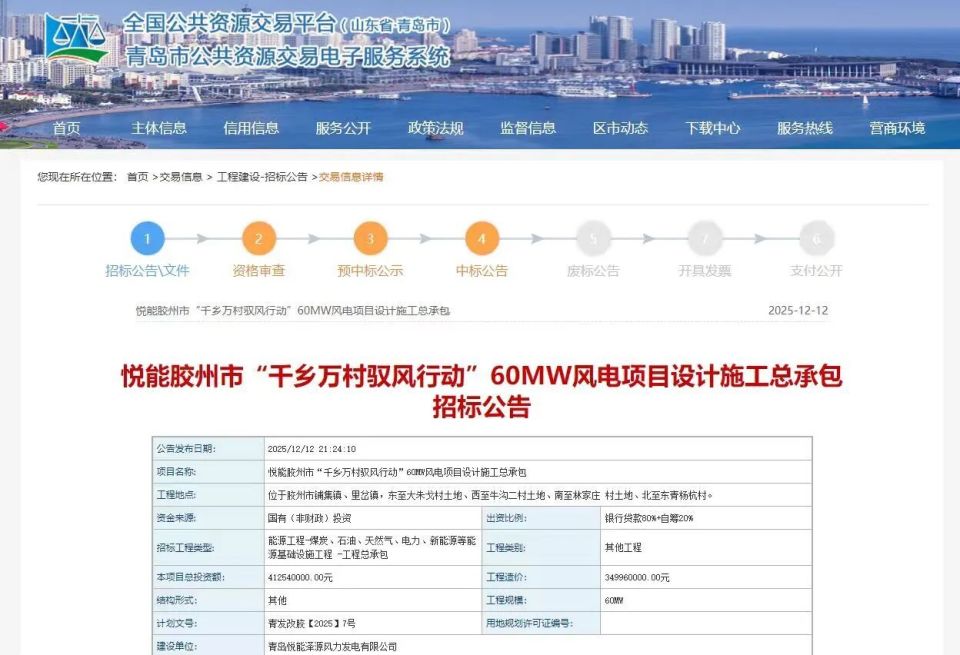Click the 首页 breadcrumb link
The image size is (960, 655).
click(138, 177)
